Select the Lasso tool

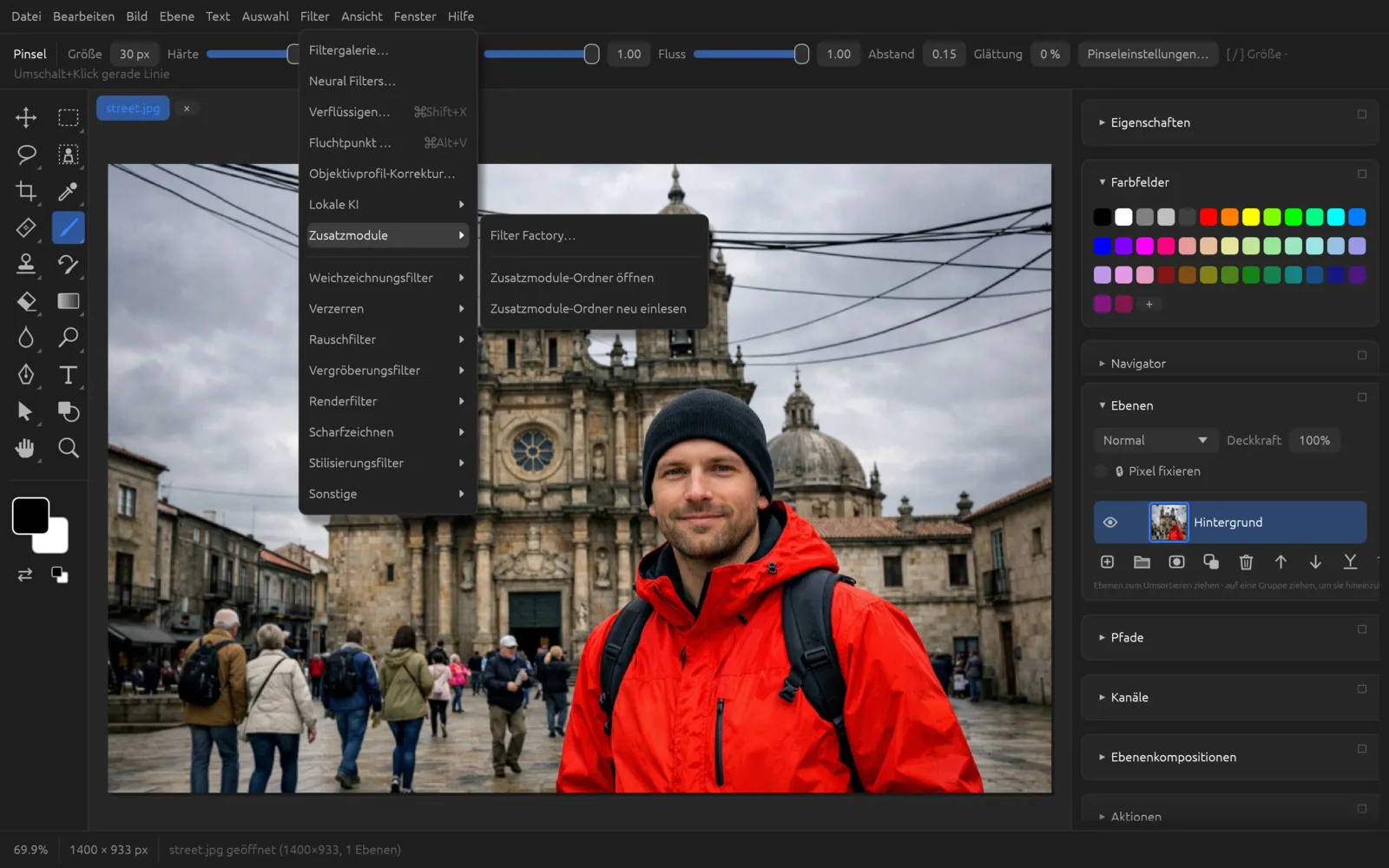point(26,155)
